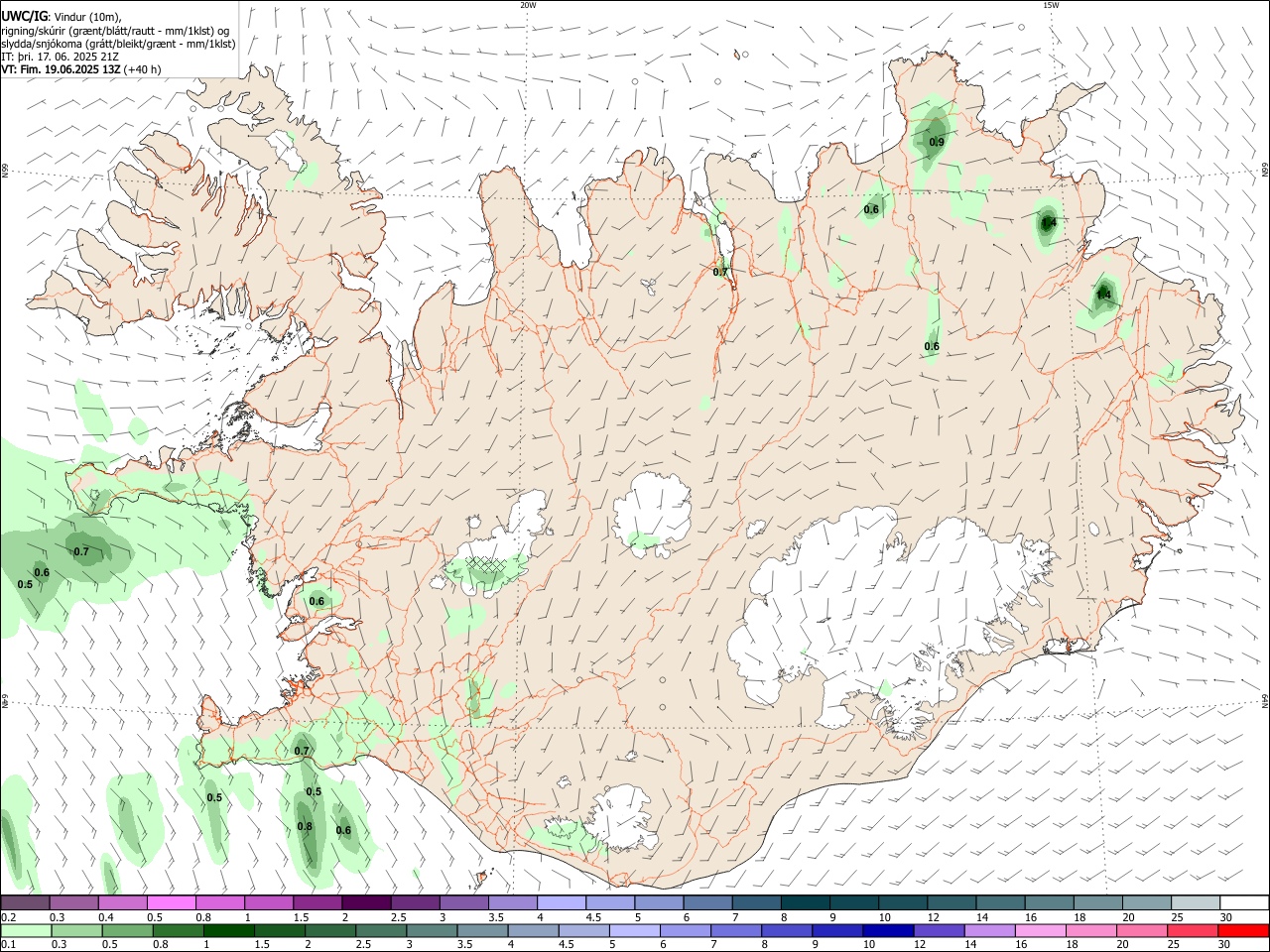Select the dark purple 2–2.5 snow legend swatch
The width and height of the screenshot is (1270, 952).
coord(366,903)
